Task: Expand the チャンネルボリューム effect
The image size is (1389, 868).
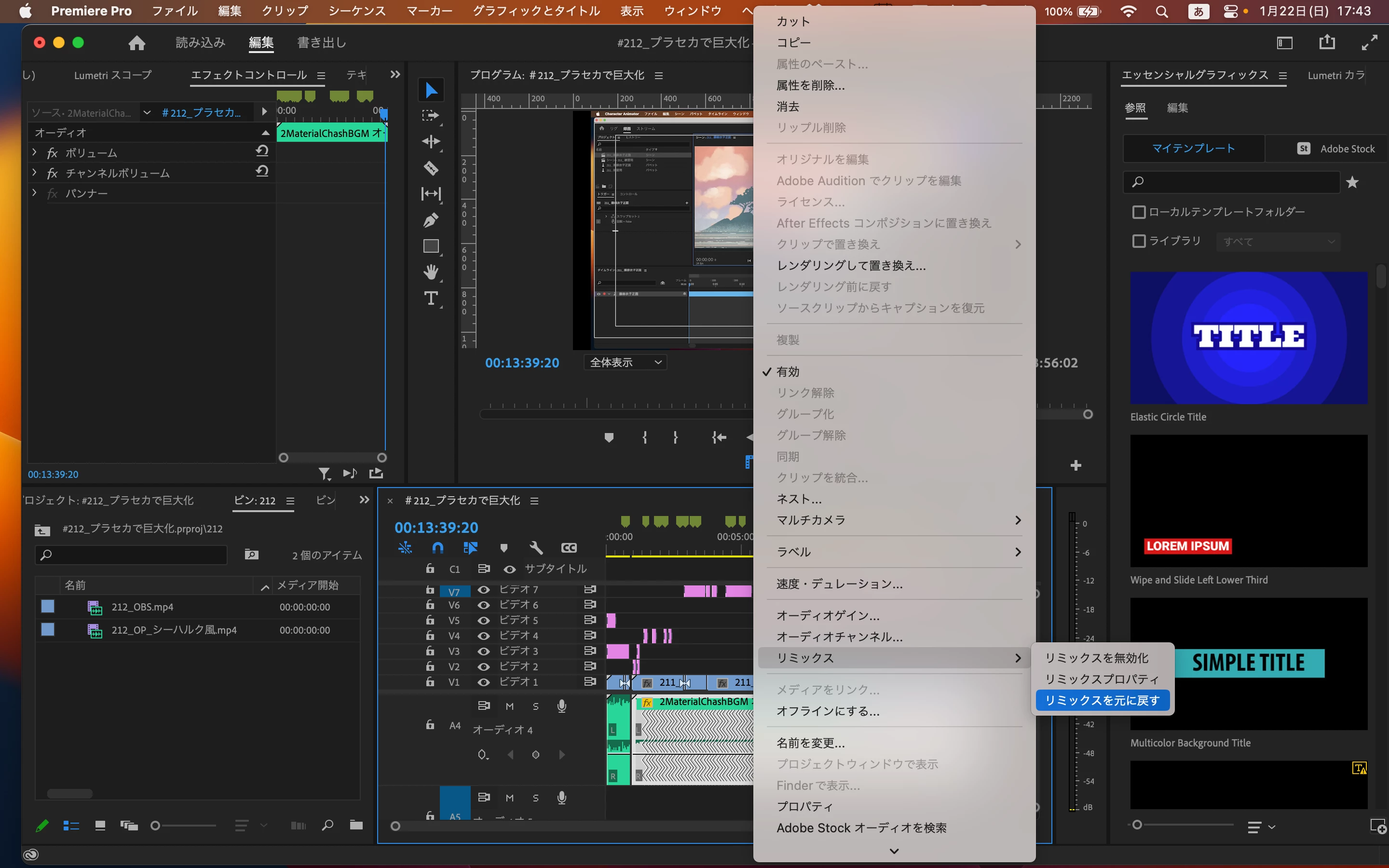Action: click(34, 172)
